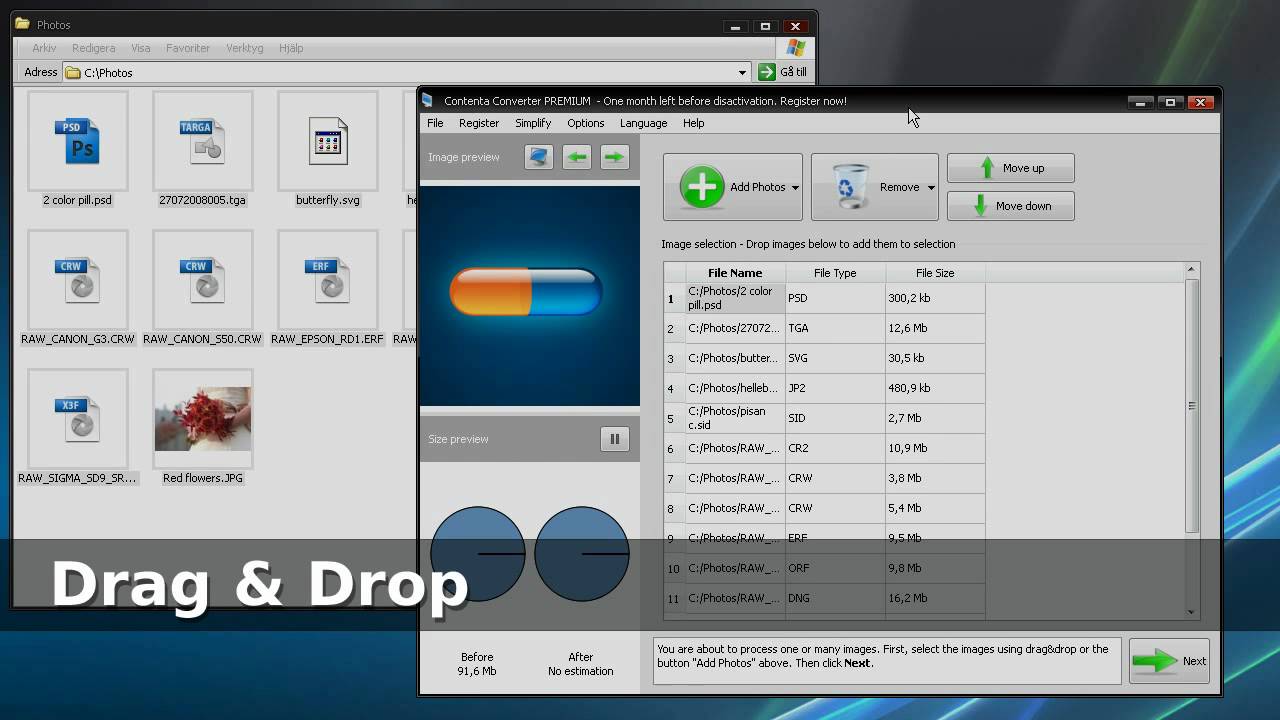This screenshot has height=720, width=1280.
Task: Select 27072008005.tga in Photos window
Action: tap(203, 150)
